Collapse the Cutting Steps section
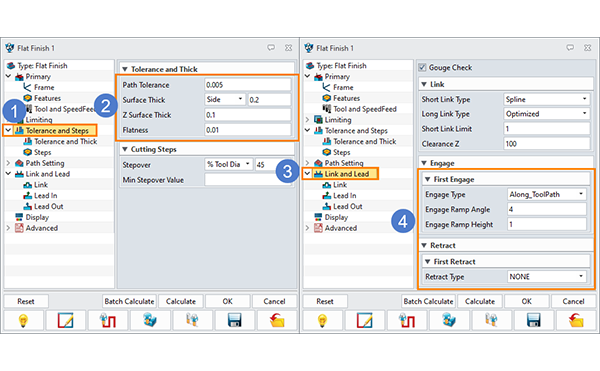600x371 pixels. click(125, 149)
